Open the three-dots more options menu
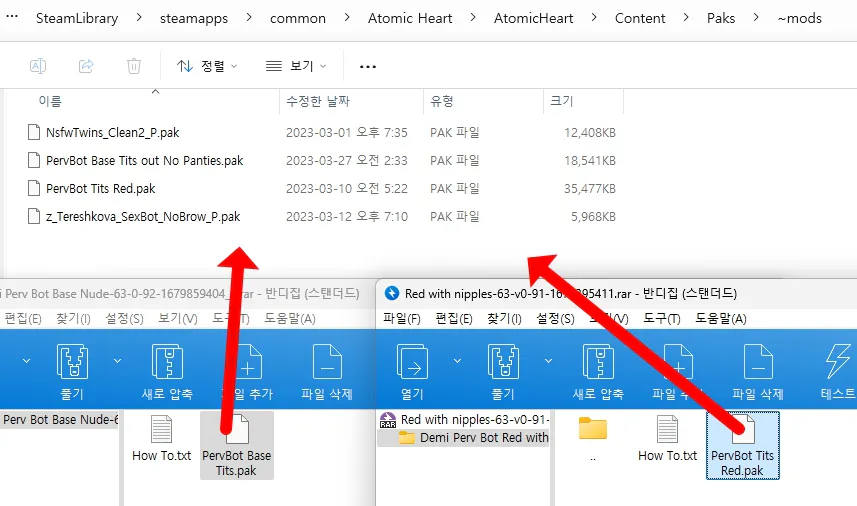Screen dimensions: 857x506 click(367, 66)
